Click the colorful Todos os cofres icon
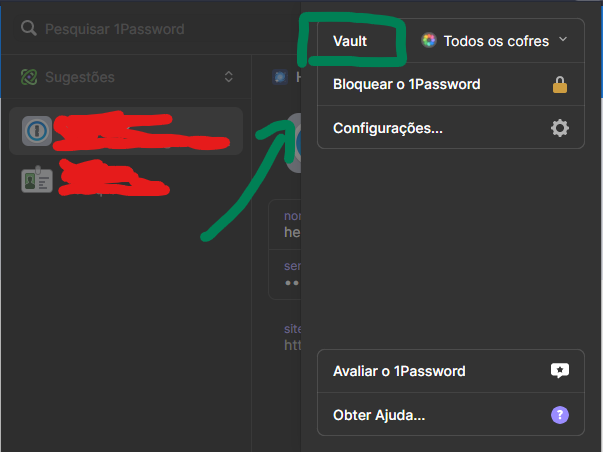The width and height of the screenshot is (603, 452). [429, 40]
